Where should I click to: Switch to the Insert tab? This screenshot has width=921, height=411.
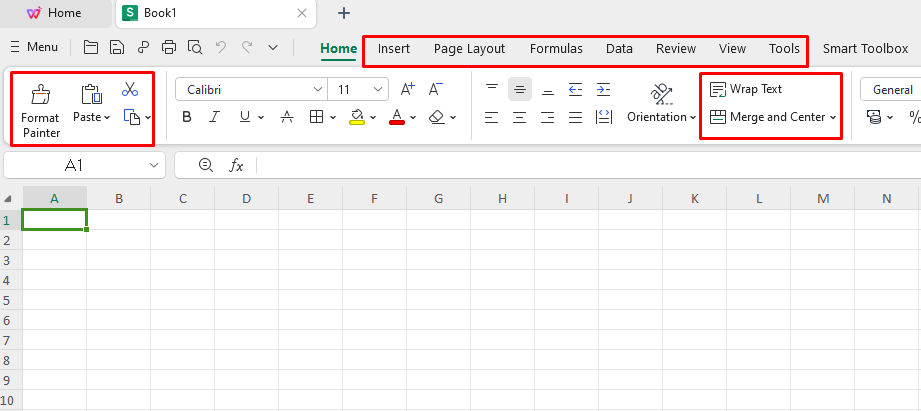pos(394,49)
